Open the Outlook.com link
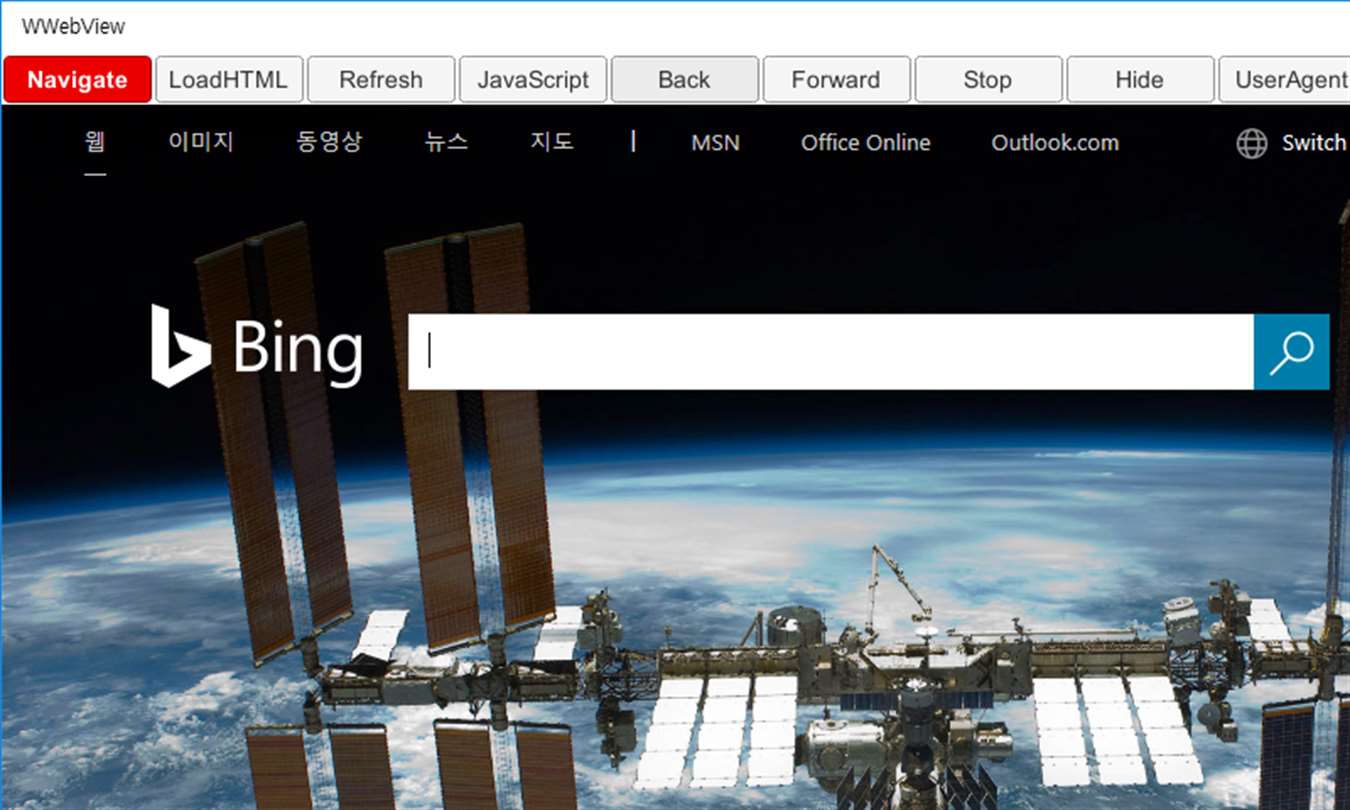 point(1055,143)
